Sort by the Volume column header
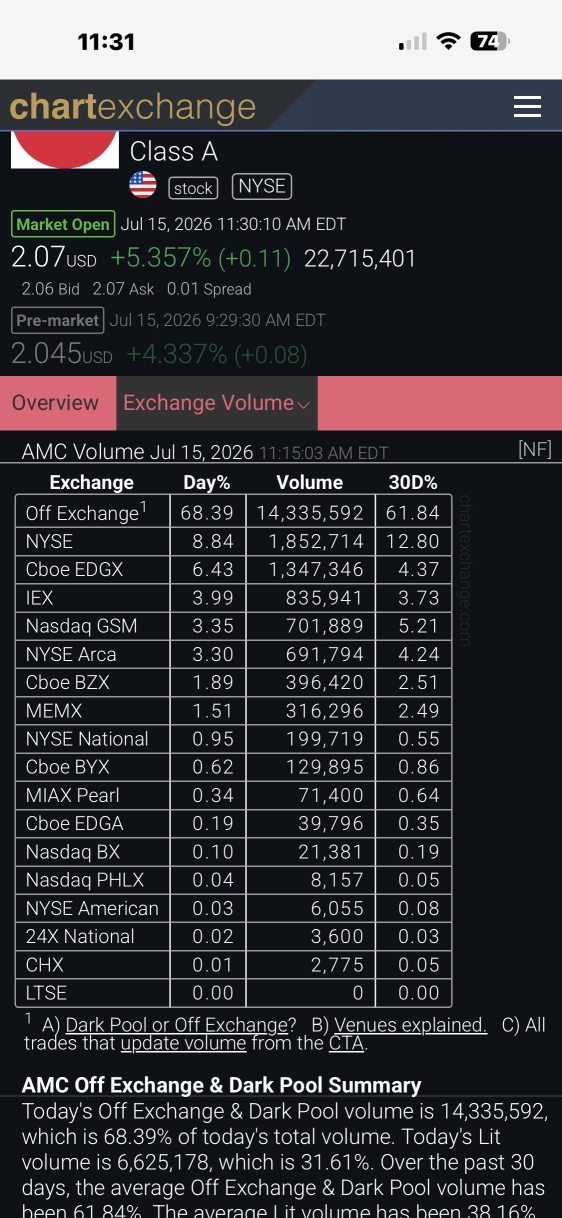This screenshot has height=1218, width=562. [310, 482]
